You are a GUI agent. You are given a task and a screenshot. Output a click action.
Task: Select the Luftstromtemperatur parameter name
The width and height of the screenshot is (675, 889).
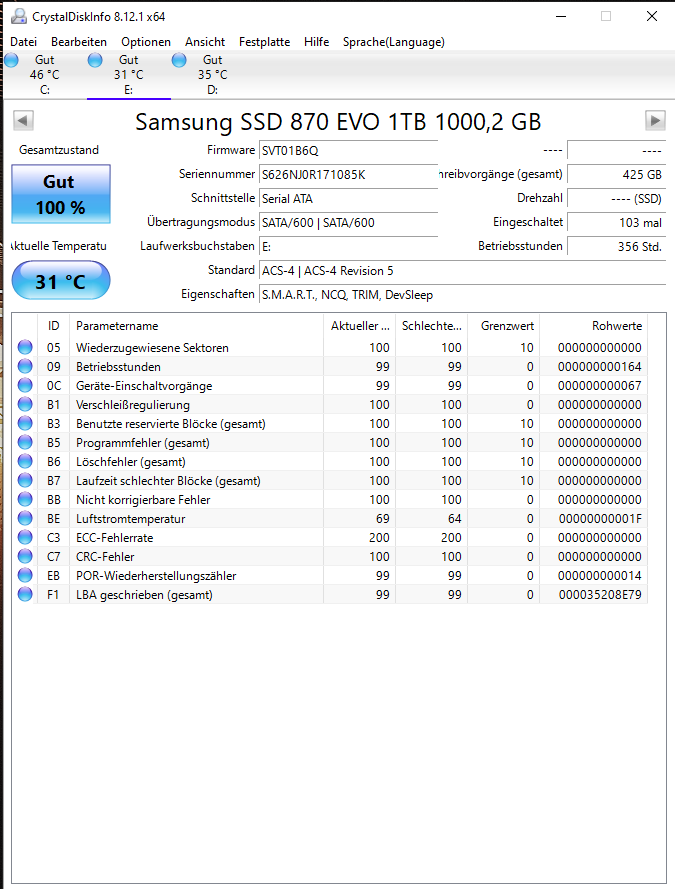pyautogui.click(x=131, y=519)
